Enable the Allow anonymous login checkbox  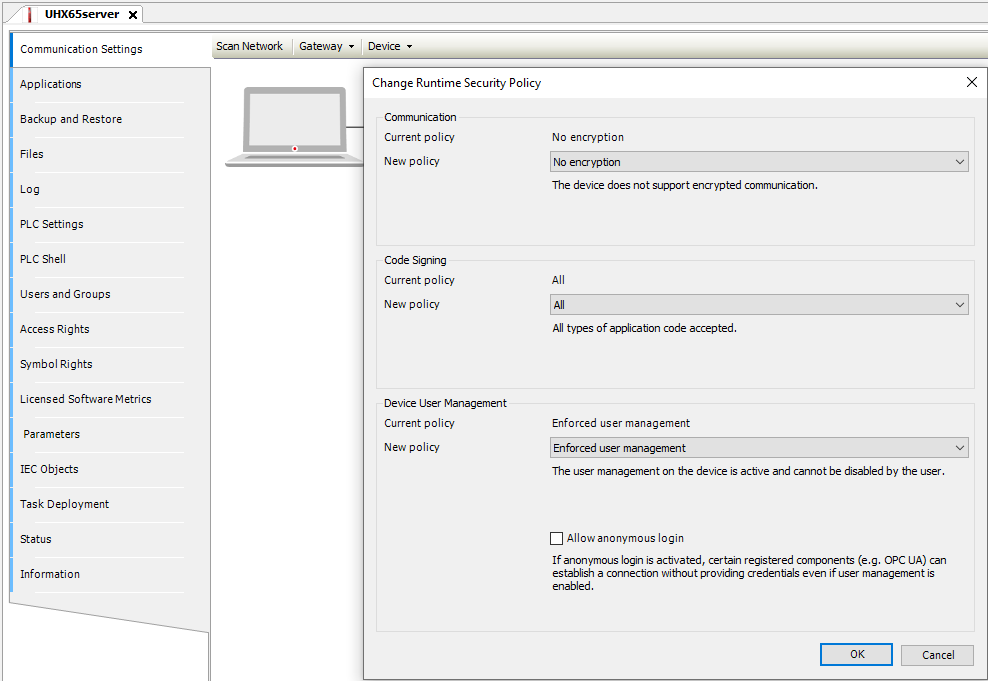click(x=557, y=538)
